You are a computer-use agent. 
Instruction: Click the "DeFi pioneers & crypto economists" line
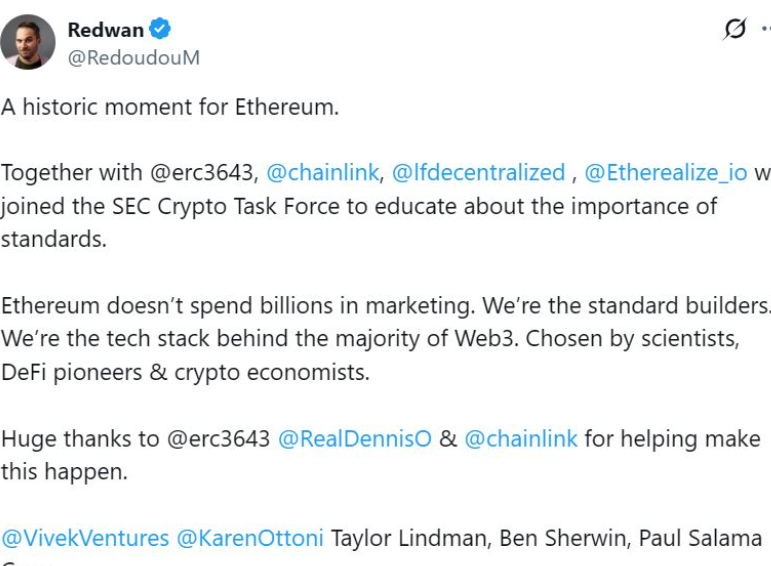(x=185, y=372)
